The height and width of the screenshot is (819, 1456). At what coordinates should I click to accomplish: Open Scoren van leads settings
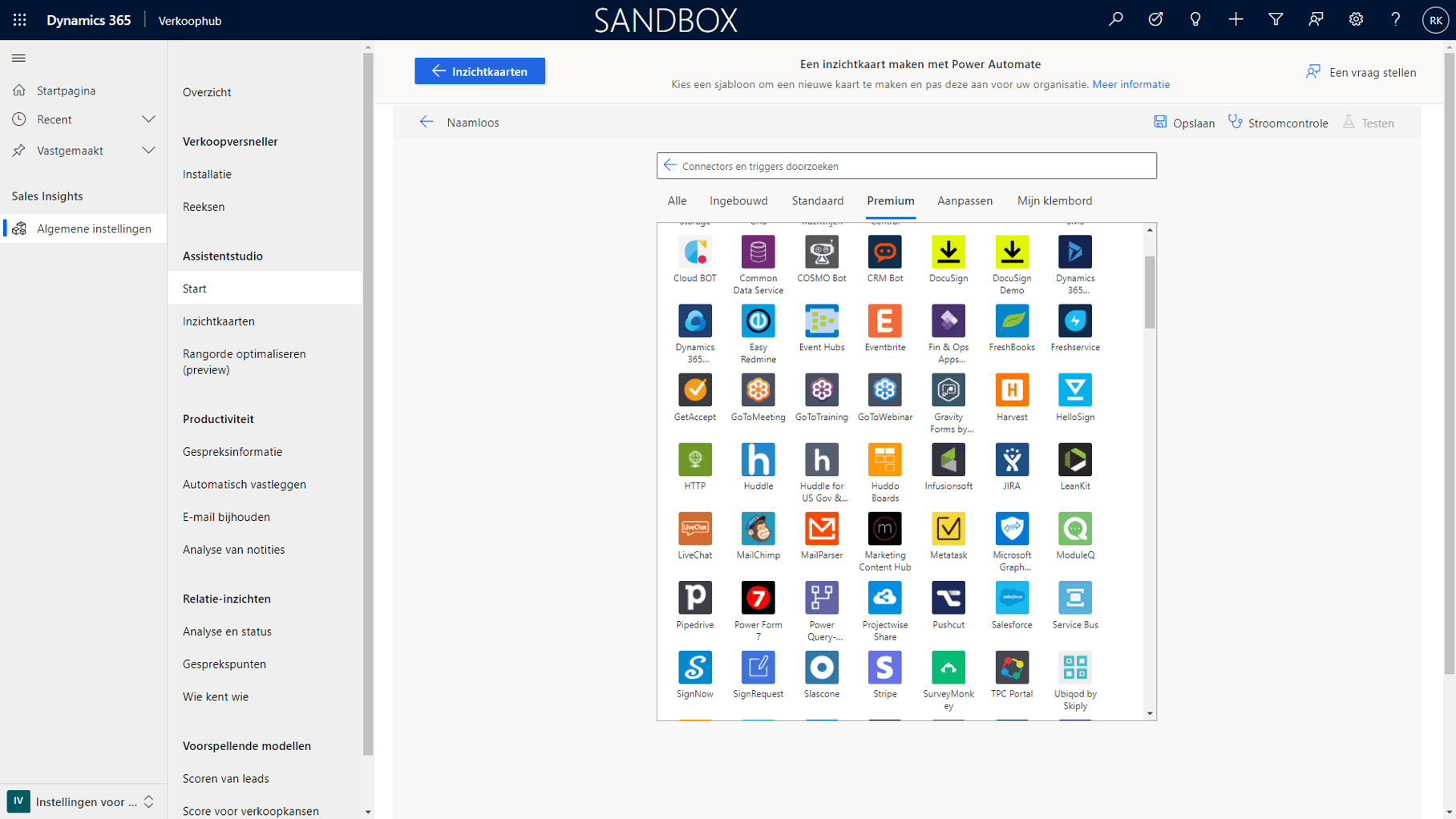(226, 779)
